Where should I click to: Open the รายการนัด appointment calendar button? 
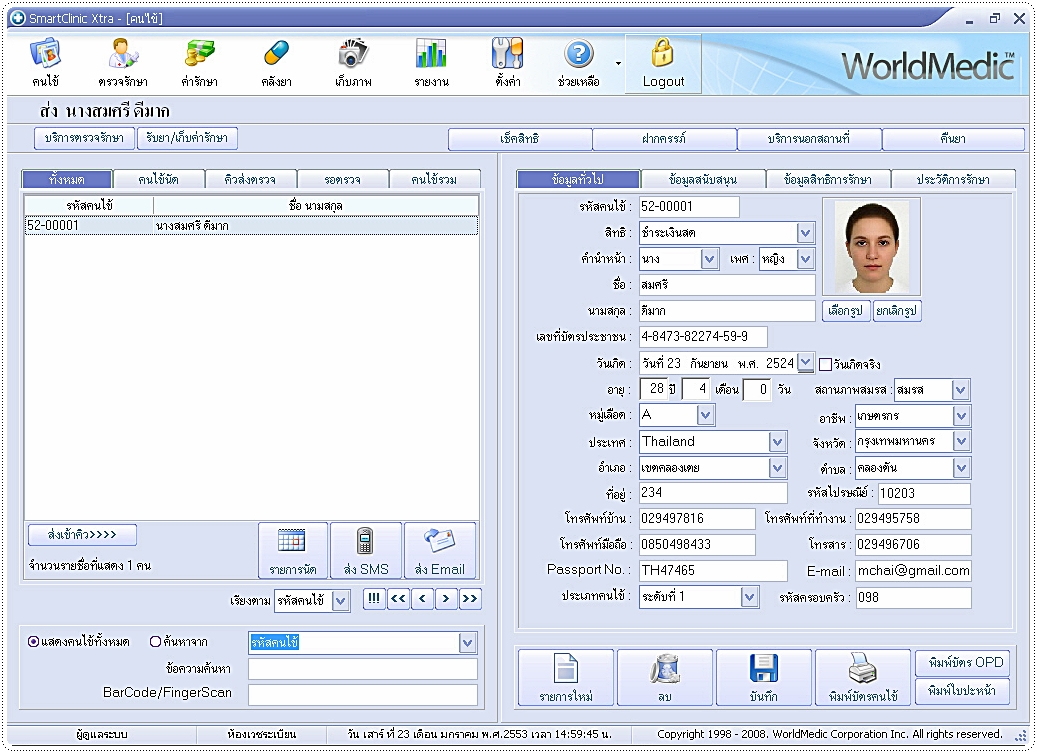[293, 551]
